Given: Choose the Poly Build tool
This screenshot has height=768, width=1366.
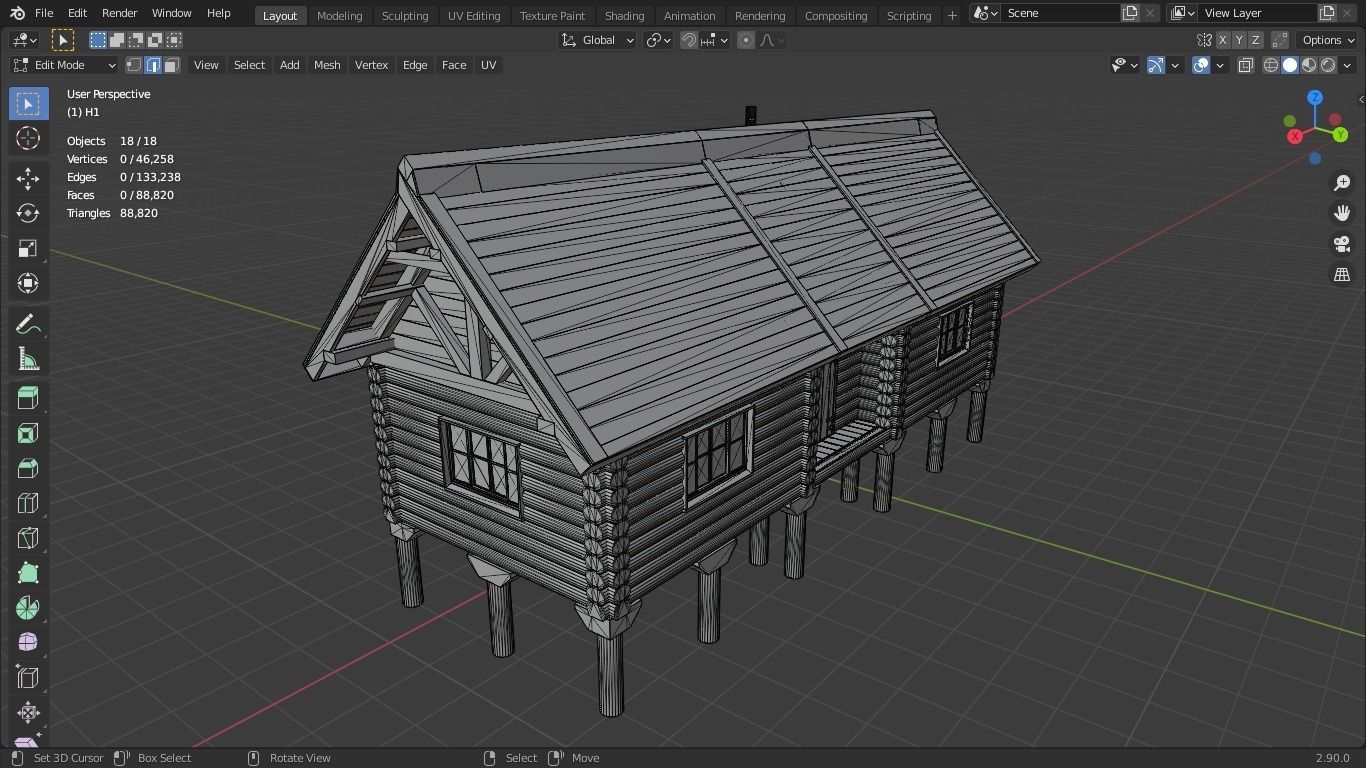Looking at the screenshot, I should coord(28,573).
